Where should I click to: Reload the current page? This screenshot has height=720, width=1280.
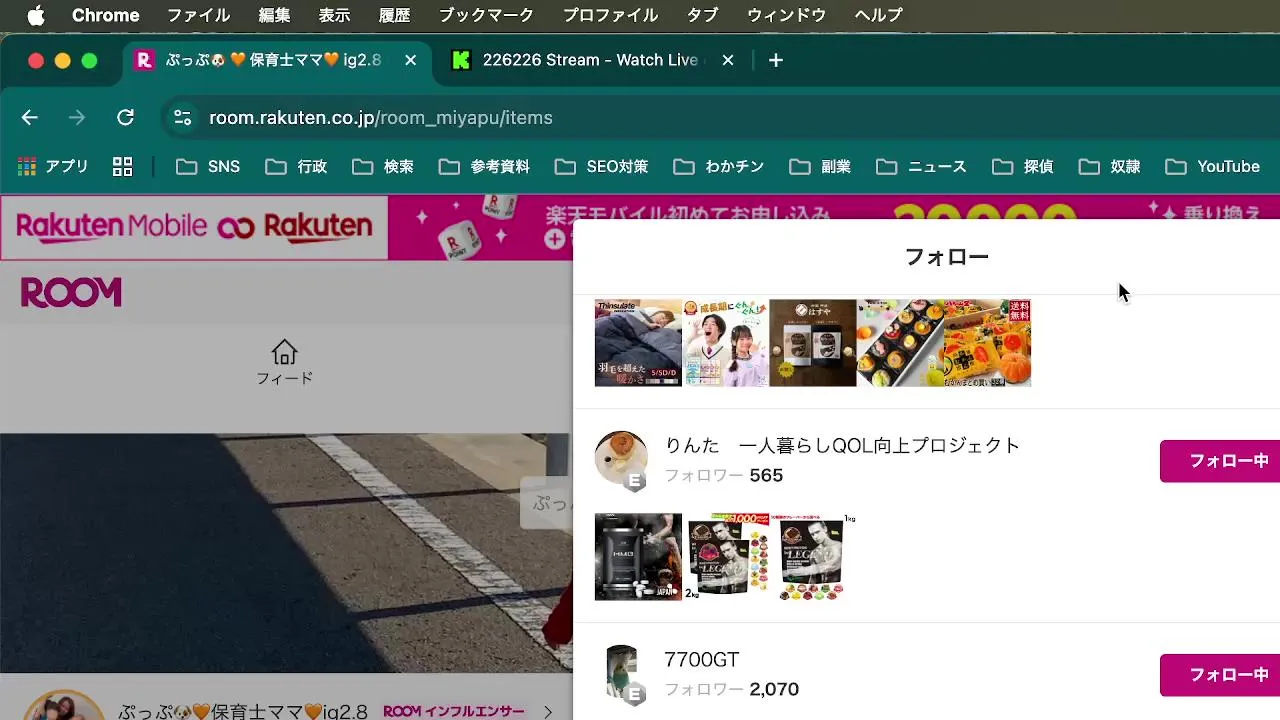(125, 118)
